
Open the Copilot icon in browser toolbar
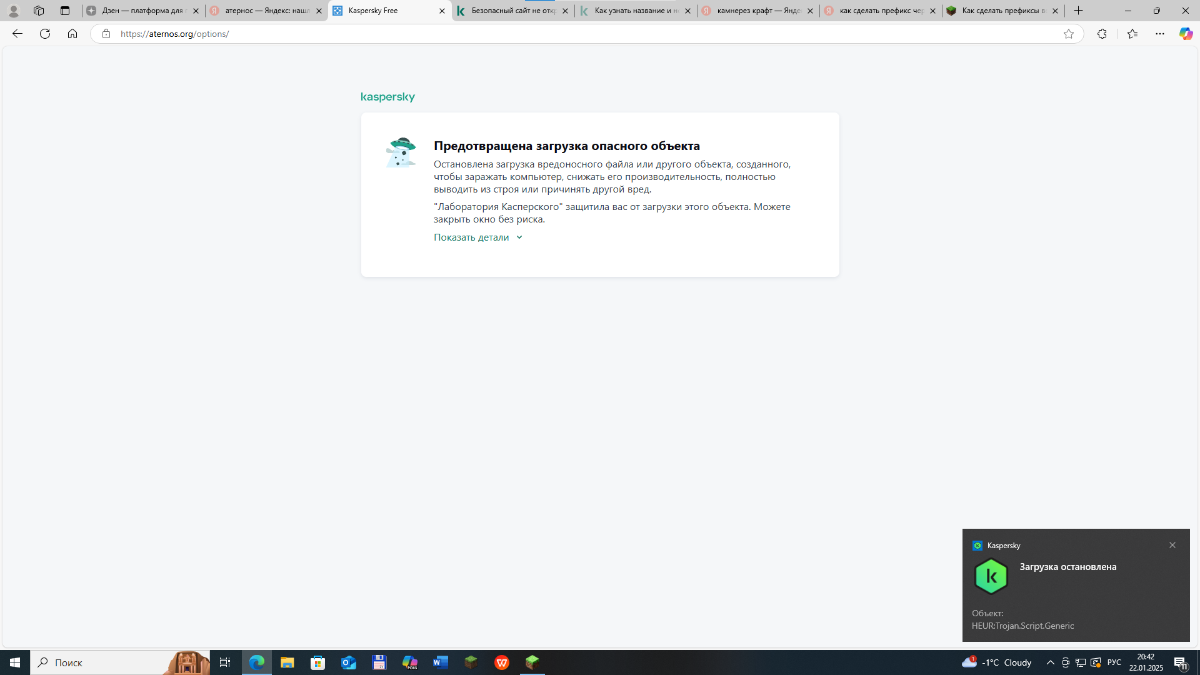(1186, 33)
